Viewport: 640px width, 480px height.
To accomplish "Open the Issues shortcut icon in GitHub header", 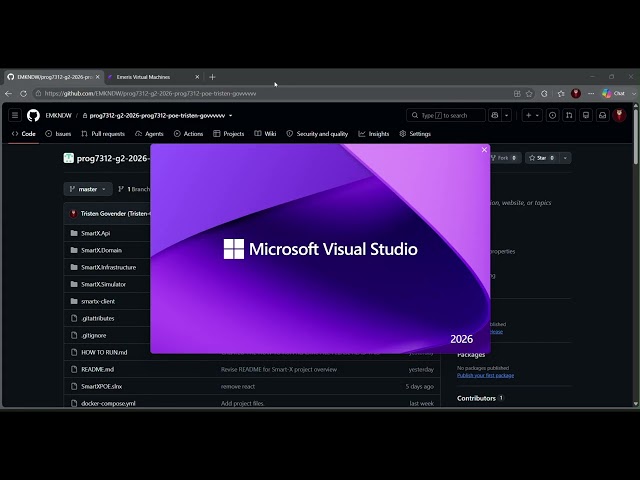I will (x=552, y=116).
